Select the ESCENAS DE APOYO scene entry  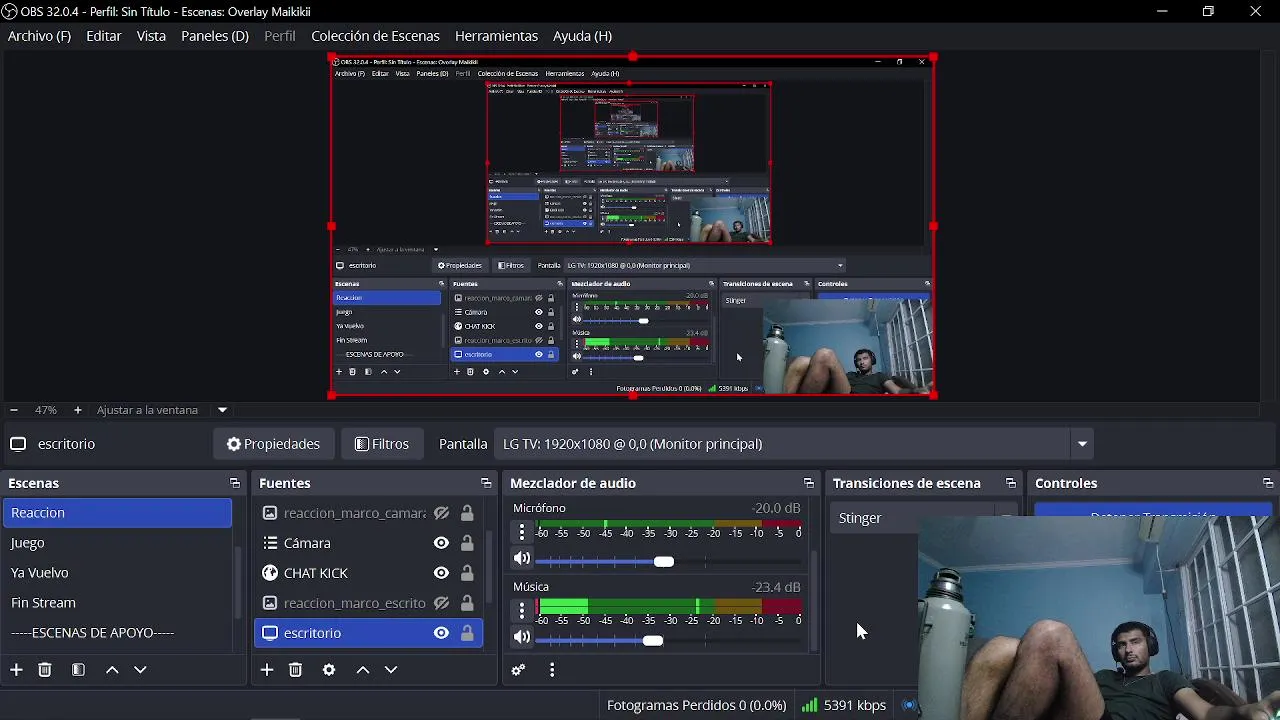click(117, 633)
